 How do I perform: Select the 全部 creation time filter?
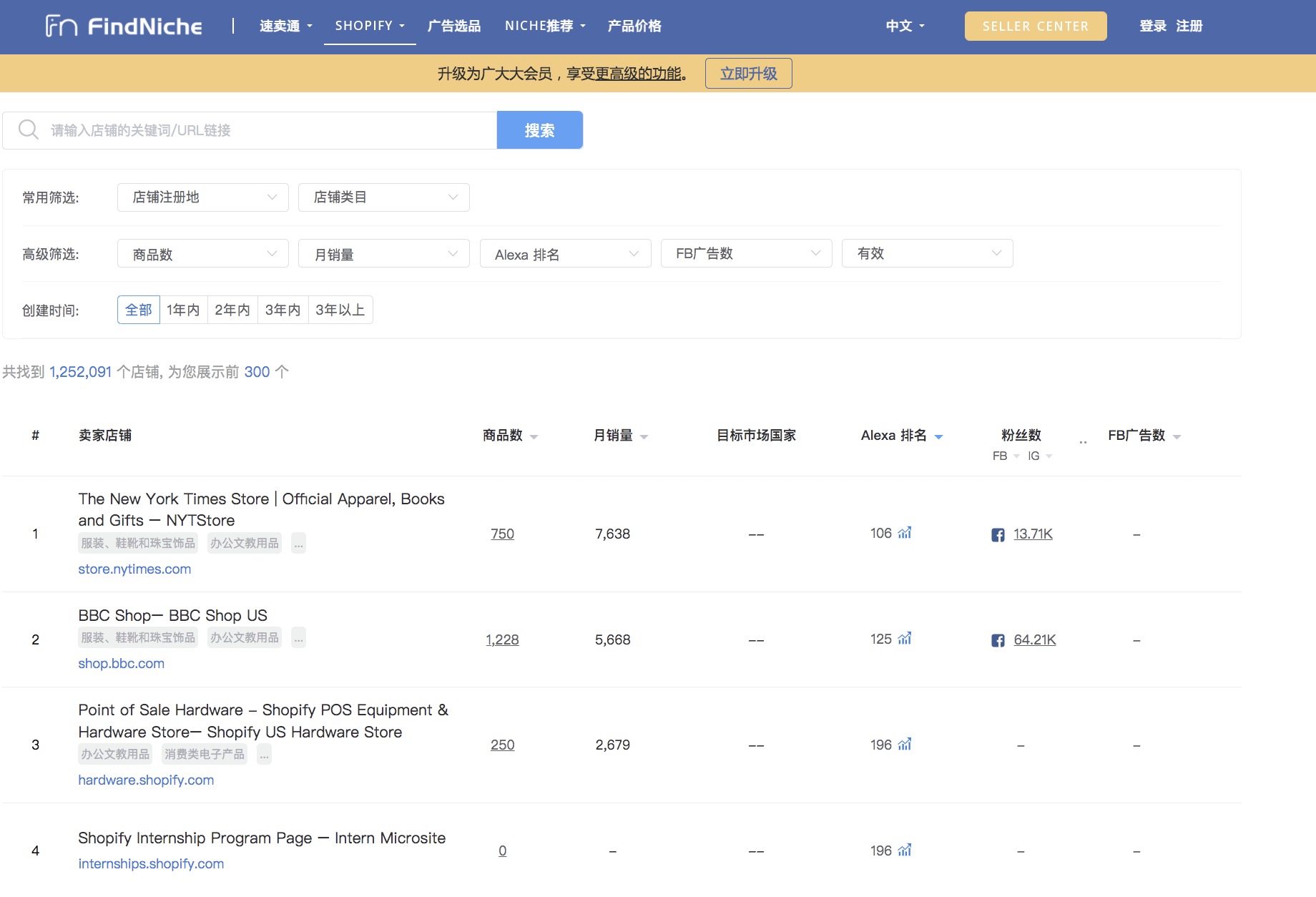[139, 310]
